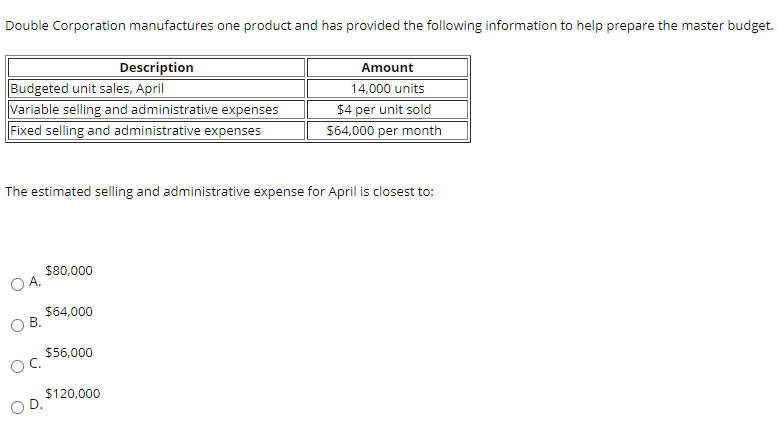Click the letter D option label
Viewport: 779px width, 422px height.
[35, 404]
